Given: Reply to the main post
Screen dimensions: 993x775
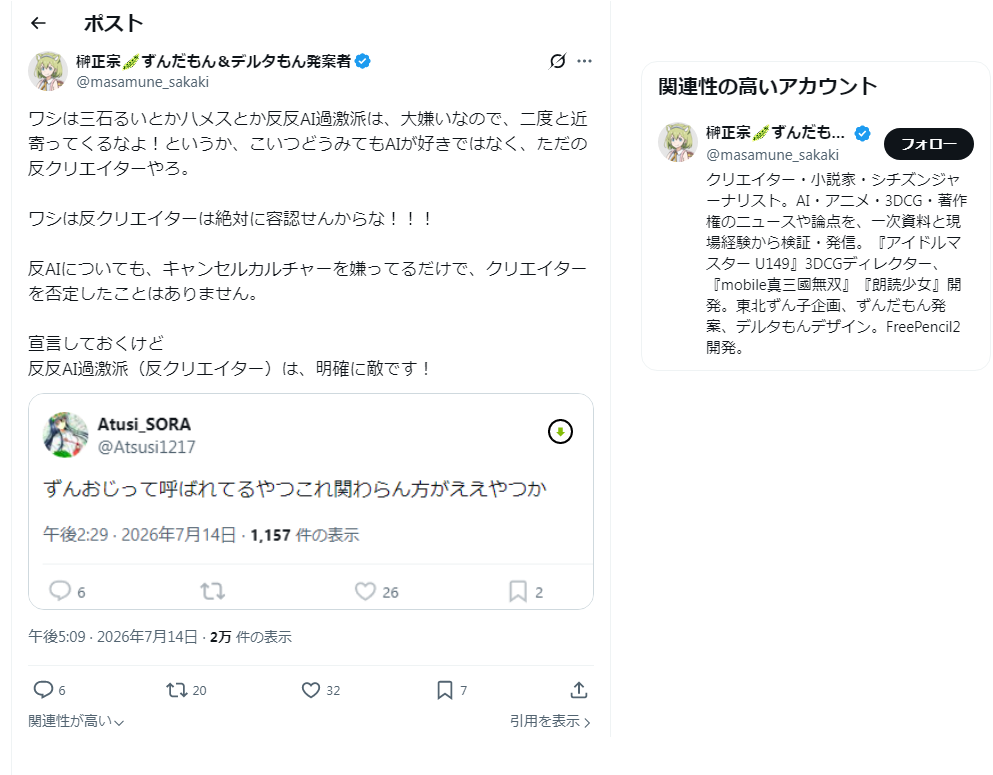Looking at the screenshot, I should pyautogui.click(x=43, y=690).
